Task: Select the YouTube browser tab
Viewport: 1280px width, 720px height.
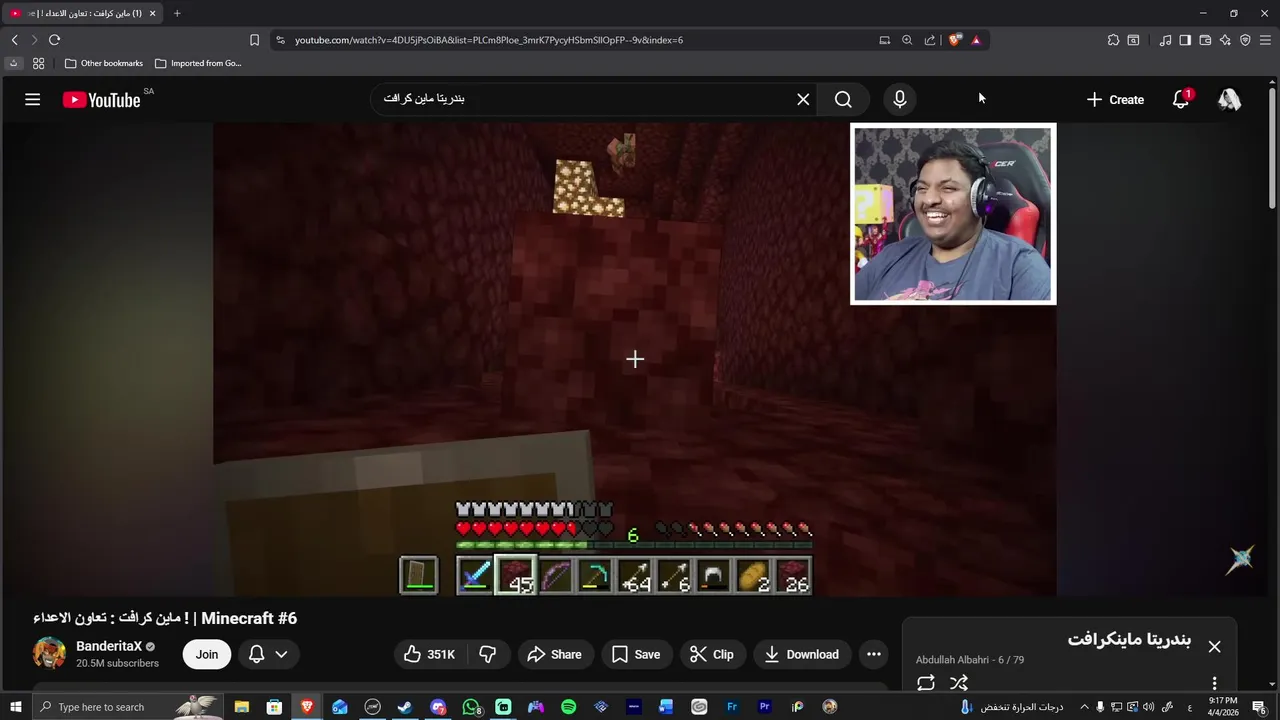Action: point(82,13)
